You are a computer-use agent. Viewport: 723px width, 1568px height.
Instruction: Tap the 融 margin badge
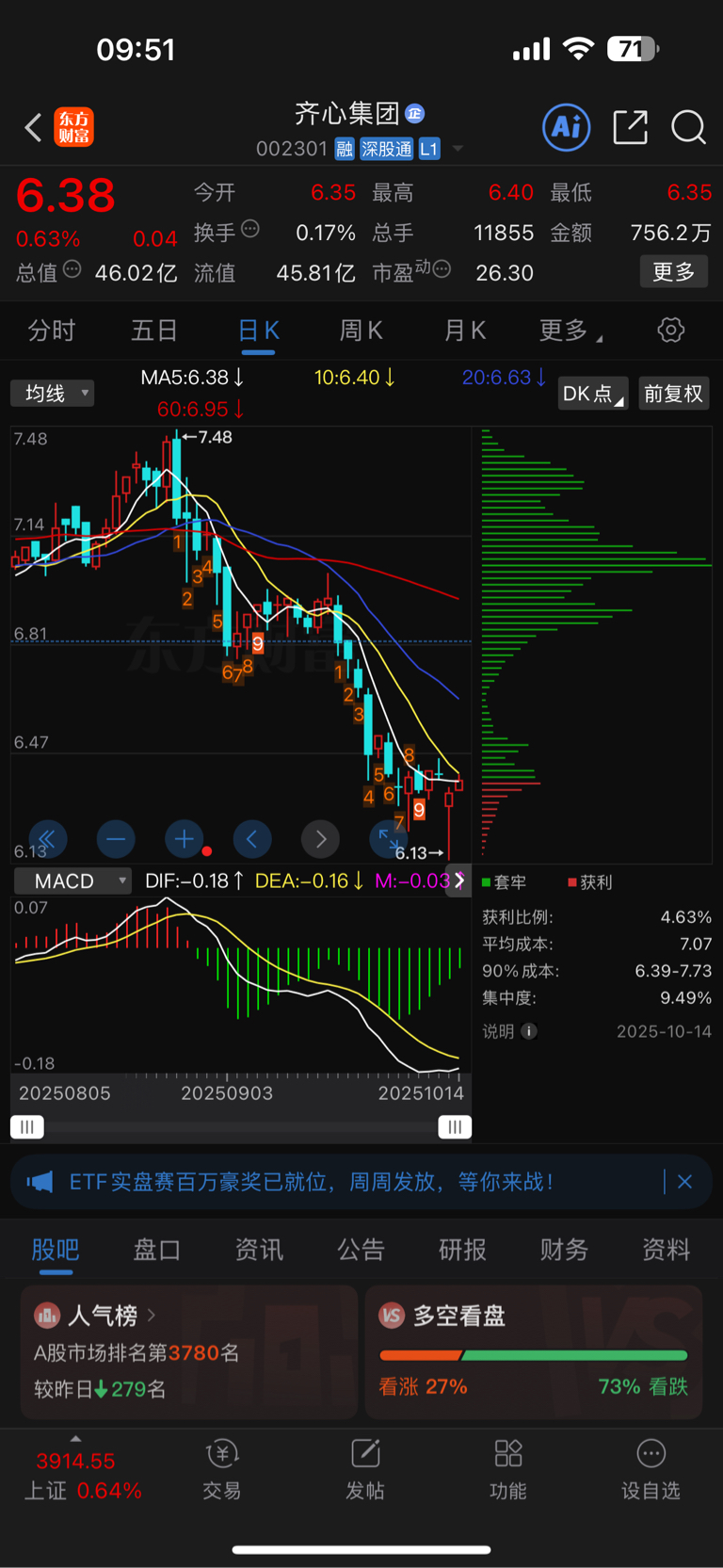pyautogui.click(x=345, y=149)
